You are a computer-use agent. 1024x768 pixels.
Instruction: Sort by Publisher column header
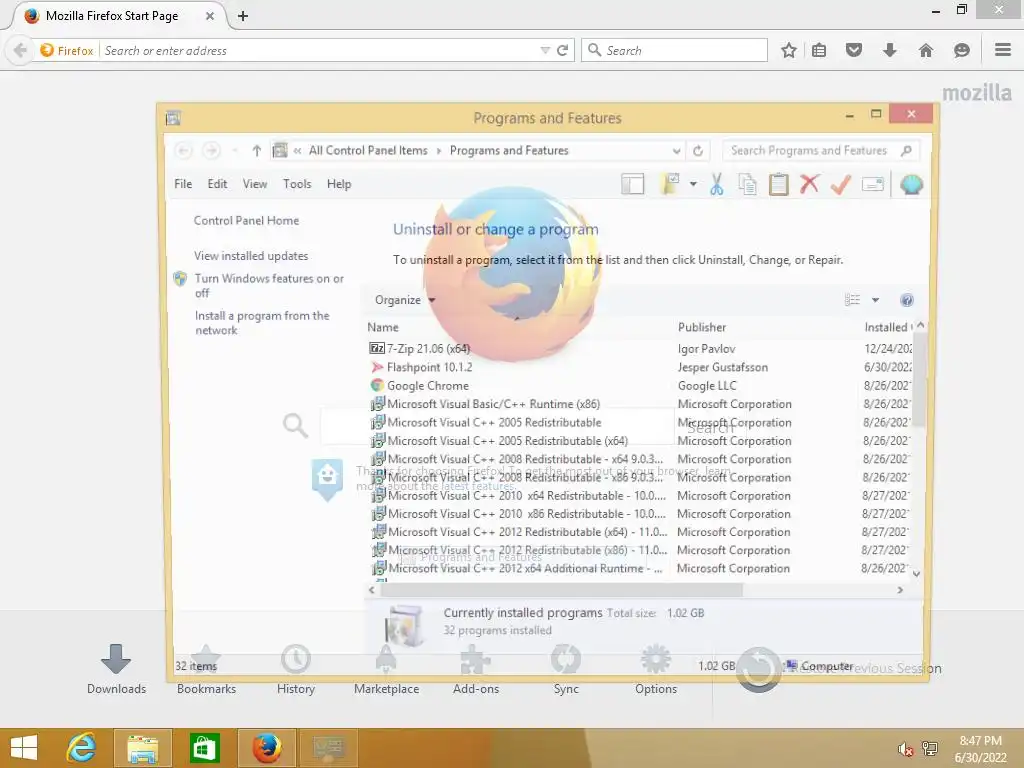click(x=702, y=327)
